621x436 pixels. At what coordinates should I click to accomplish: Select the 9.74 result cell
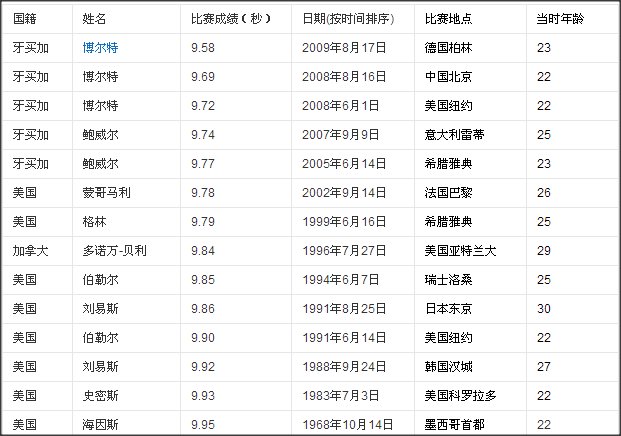point(203,135)
